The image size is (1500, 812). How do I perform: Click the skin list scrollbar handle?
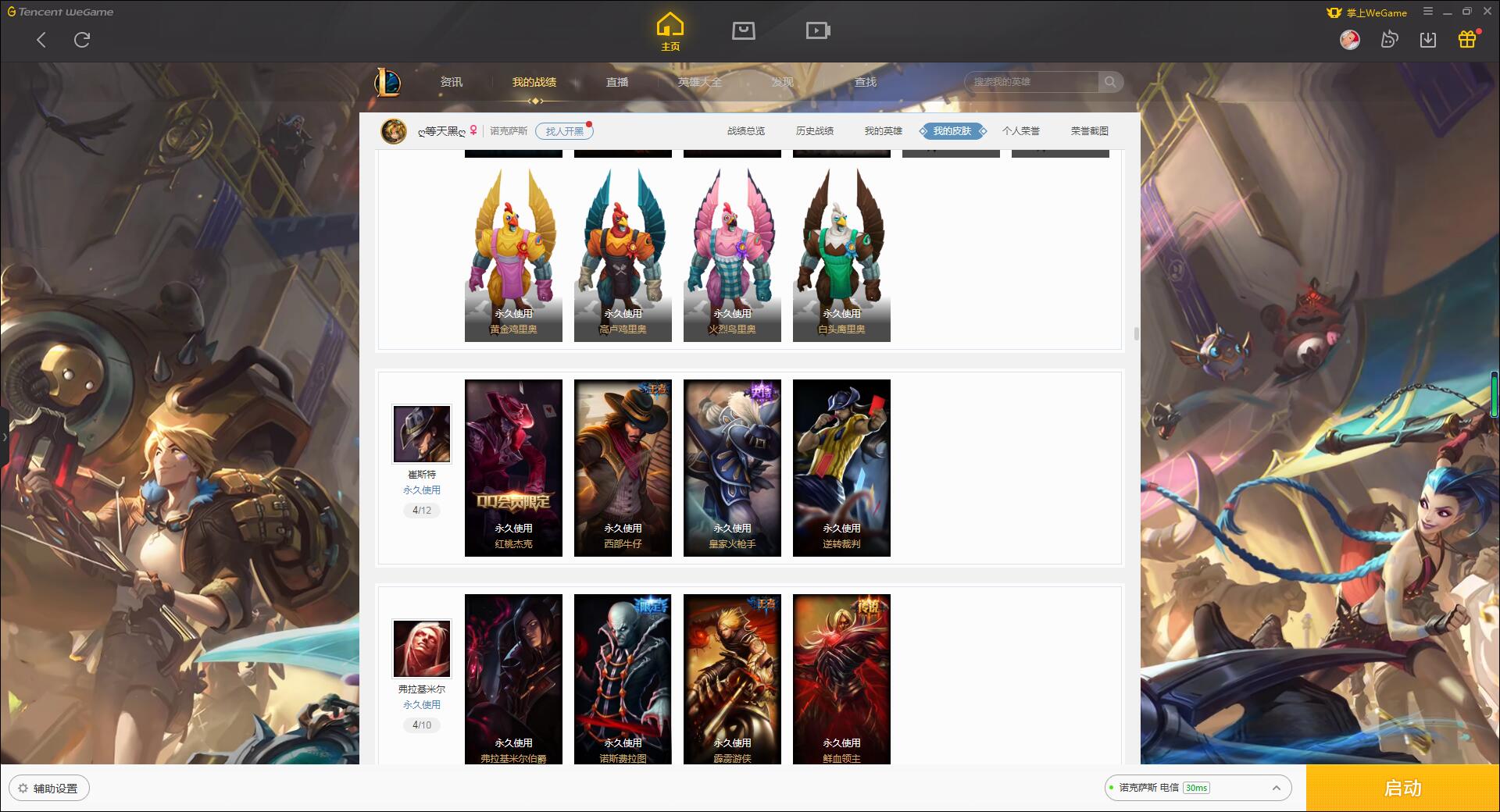1136,333
